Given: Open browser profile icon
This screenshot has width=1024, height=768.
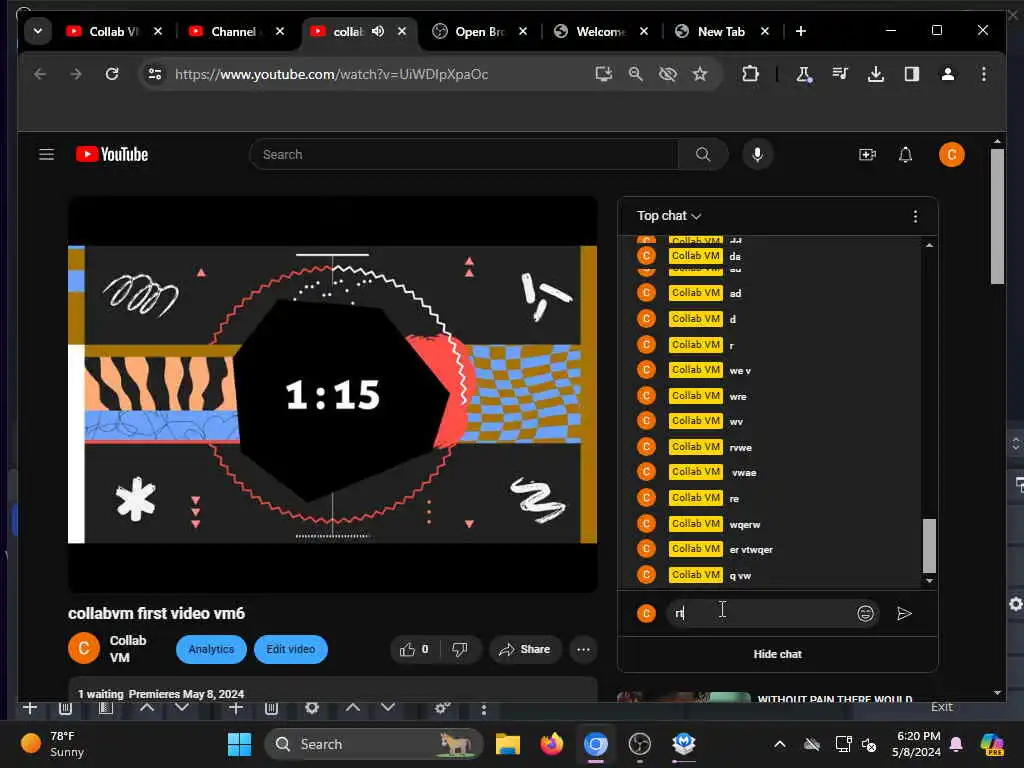Looking at the screenshot, I should point(948,74).
